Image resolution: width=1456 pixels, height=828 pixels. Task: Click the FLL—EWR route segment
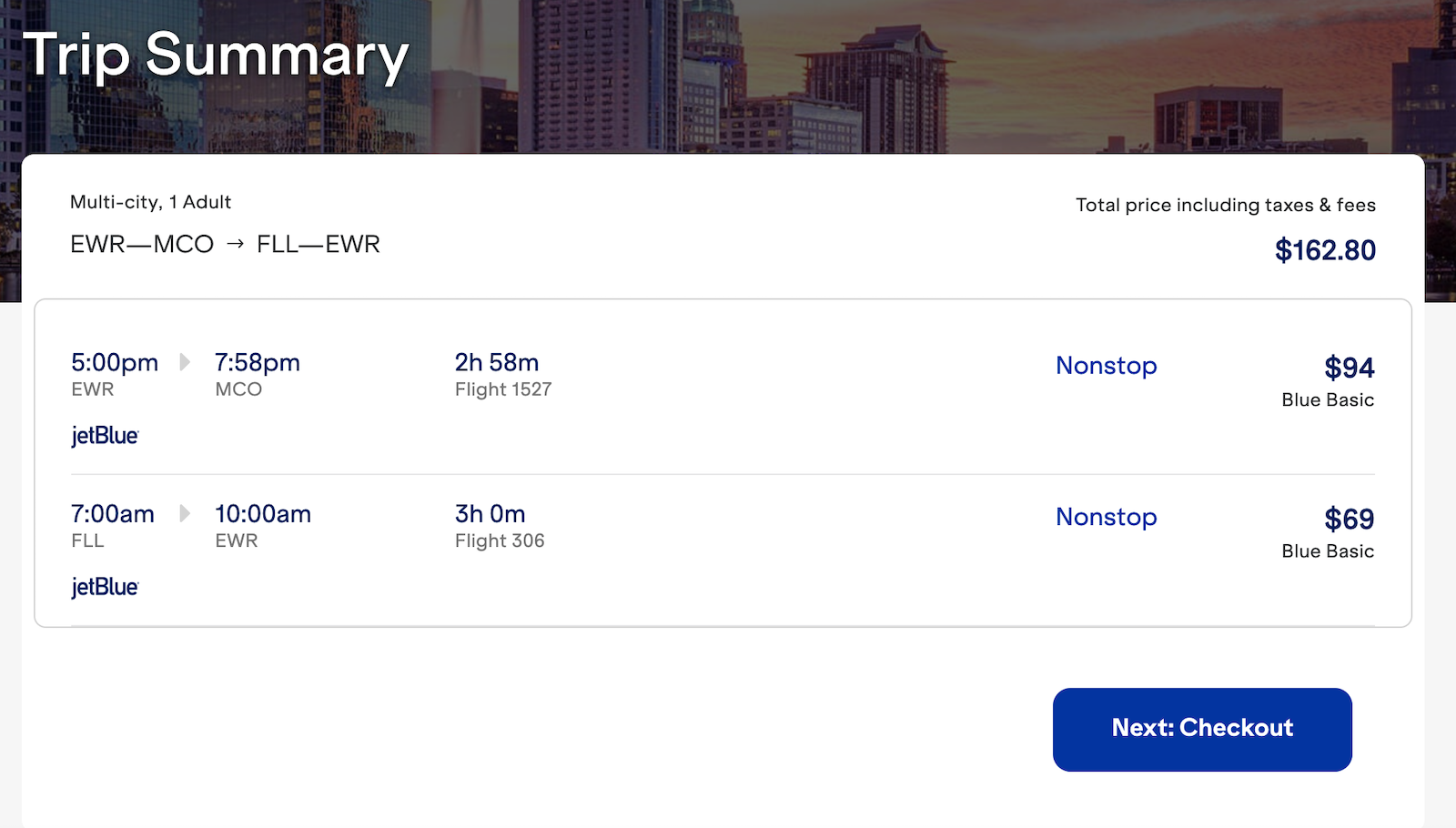coord(320,244)
